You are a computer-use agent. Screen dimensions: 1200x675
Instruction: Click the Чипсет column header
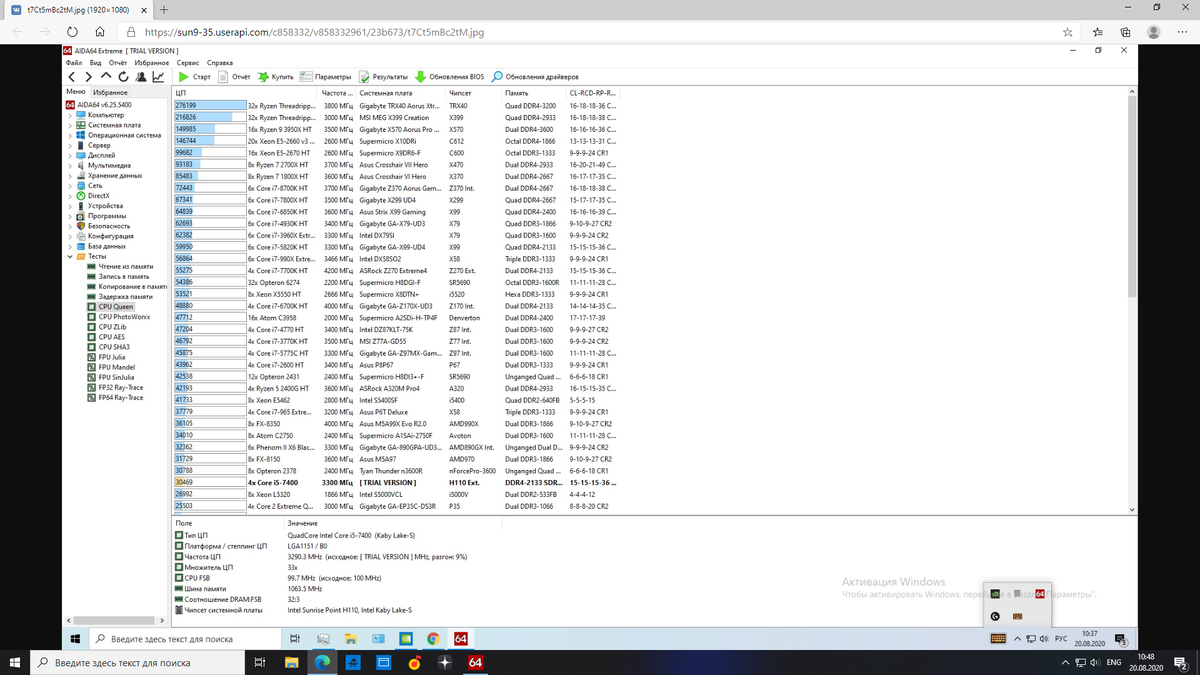474,93
